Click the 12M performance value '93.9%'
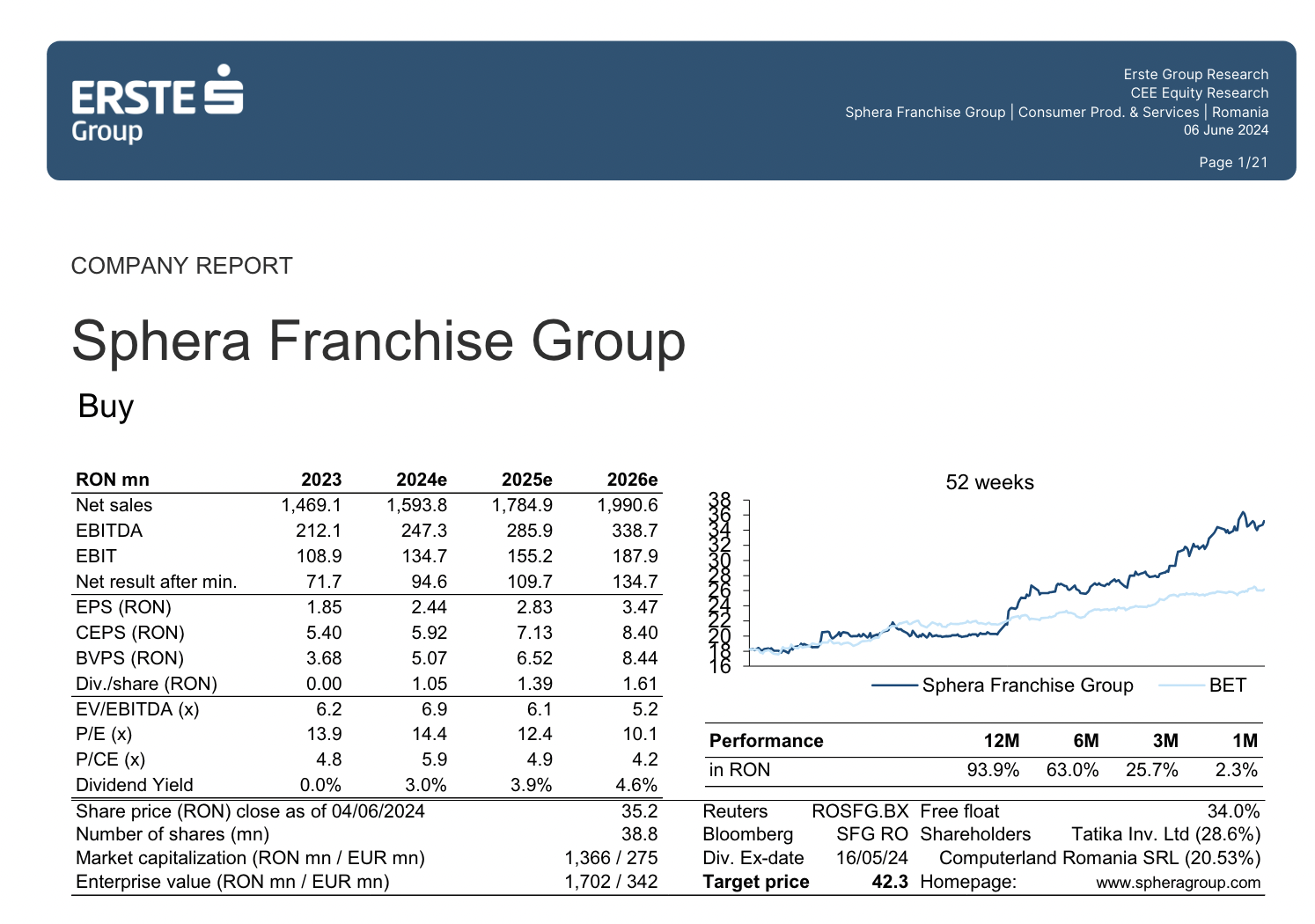The width and height of the screenshot is (1315, 924). coord(993,770)
